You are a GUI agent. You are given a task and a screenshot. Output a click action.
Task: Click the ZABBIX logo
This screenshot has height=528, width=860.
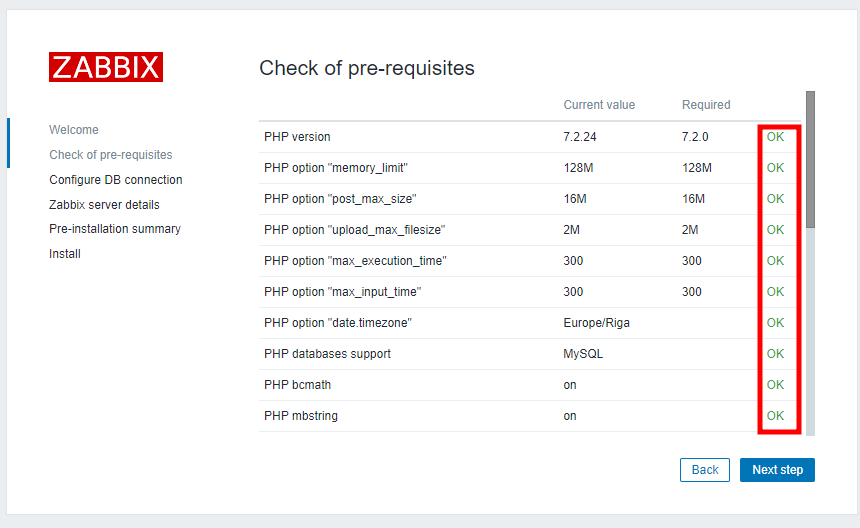105,67
